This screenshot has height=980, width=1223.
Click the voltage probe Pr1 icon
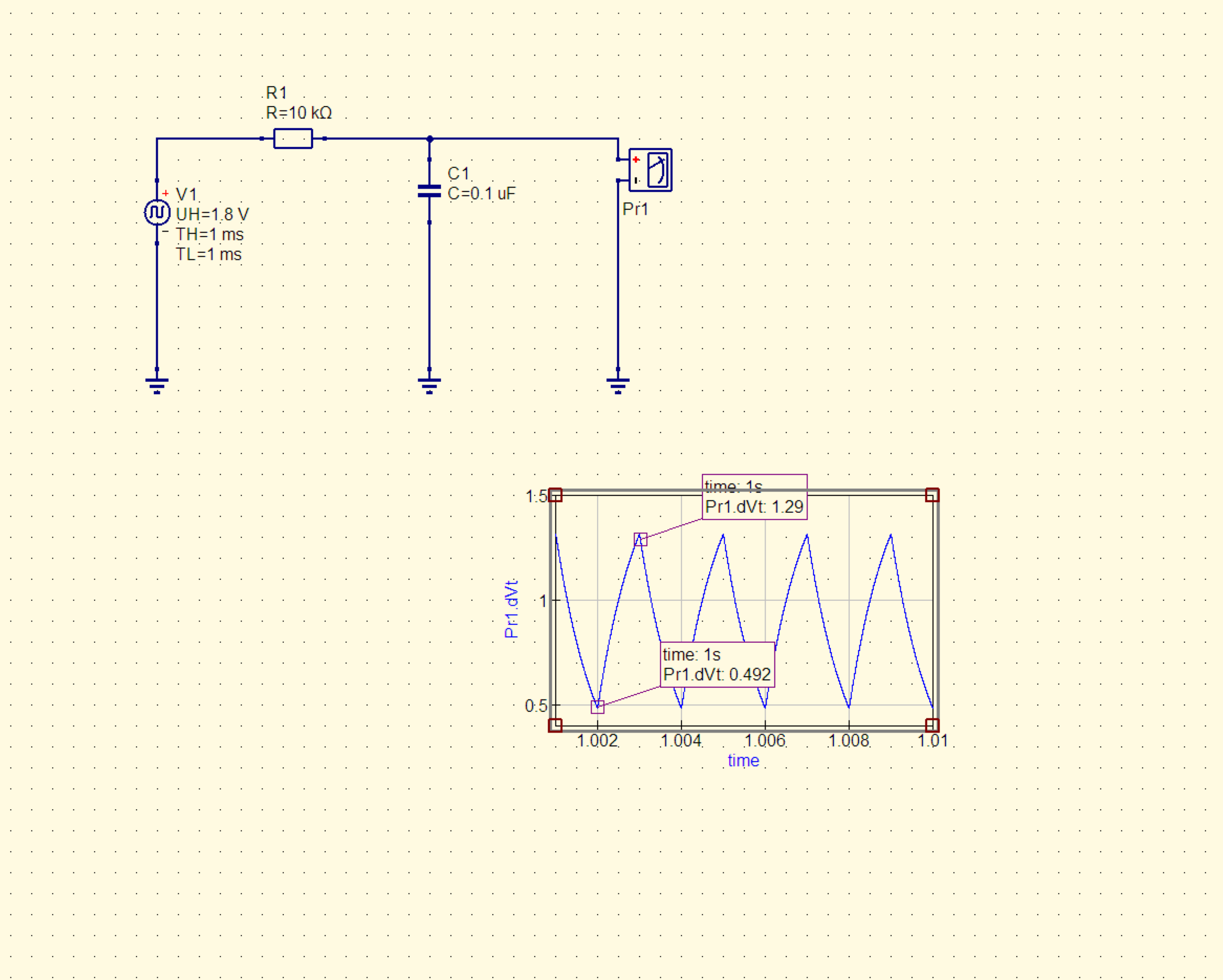click(650, 170)
